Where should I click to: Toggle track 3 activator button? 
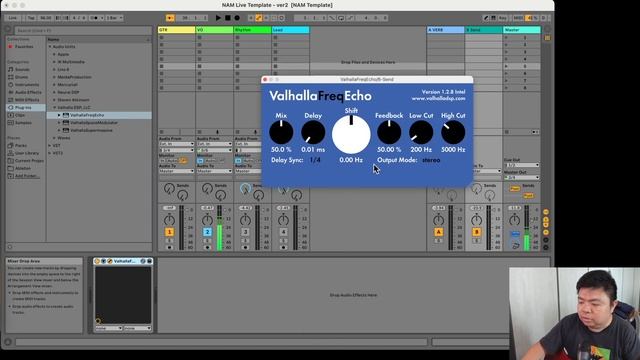pos(245,232)
